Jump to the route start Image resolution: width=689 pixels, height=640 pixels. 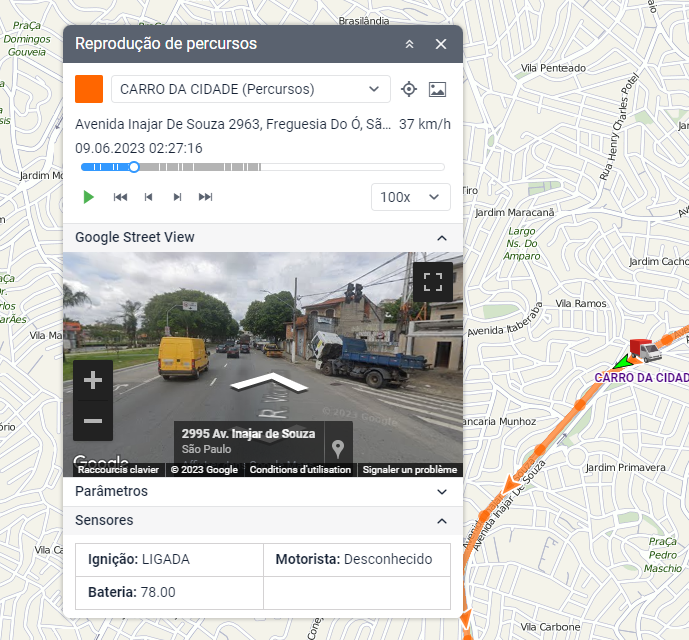120,197
